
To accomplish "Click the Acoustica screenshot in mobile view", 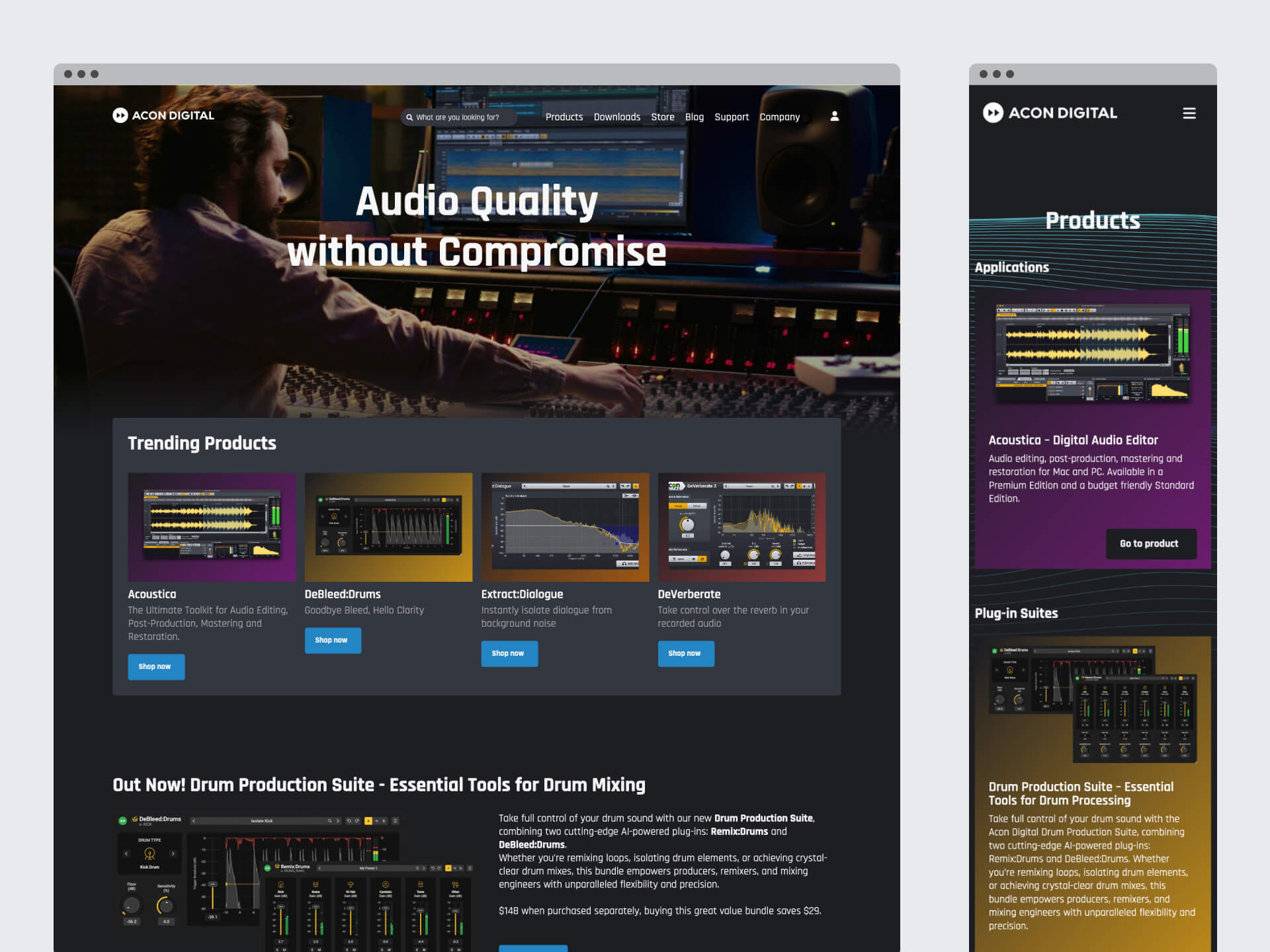I will [1093, 354].
